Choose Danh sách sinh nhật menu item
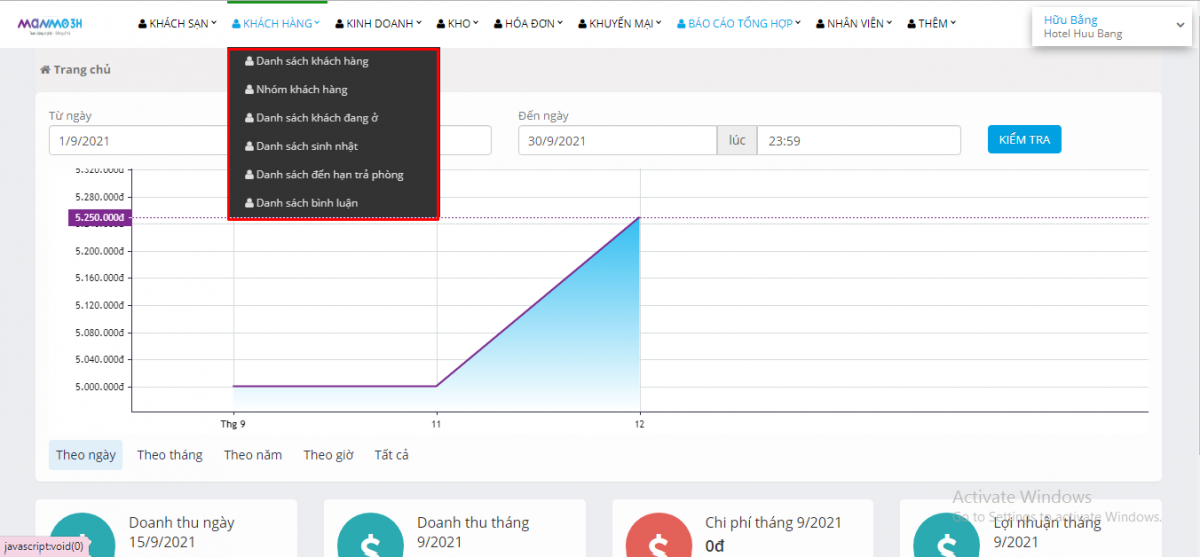Viewport: 1200px width, 557px height. (x=306, y=146)
